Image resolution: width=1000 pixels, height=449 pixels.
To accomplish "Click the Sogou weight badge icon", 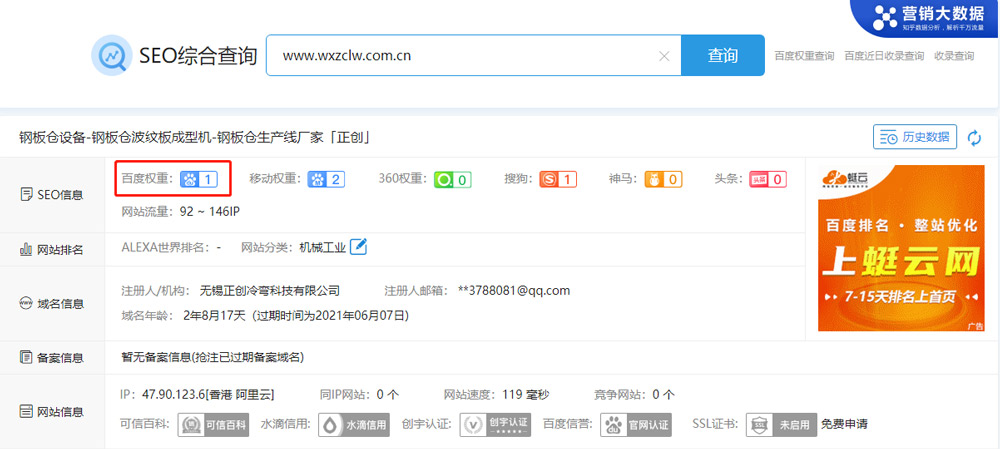I will [558, 180].
